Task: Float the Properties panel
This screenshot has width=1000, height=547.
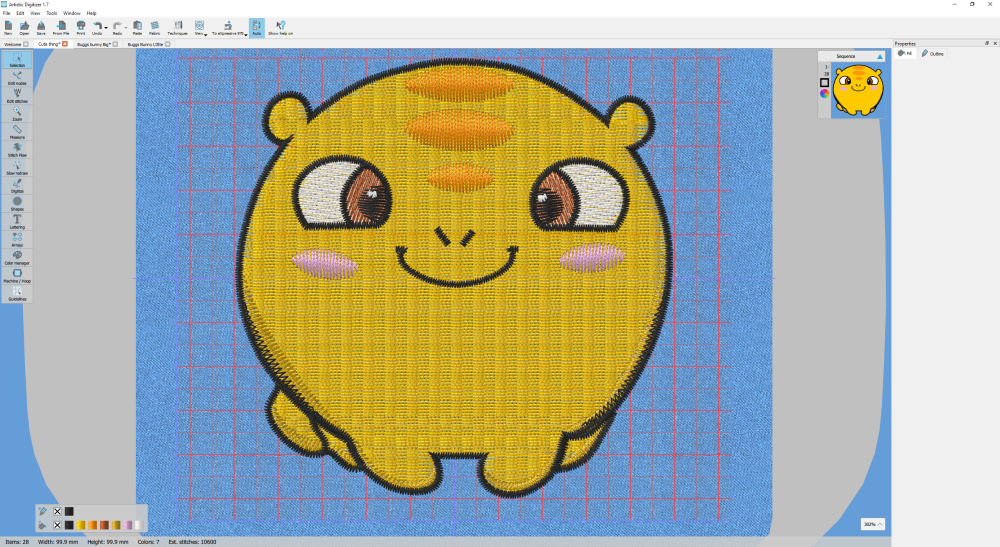Action: tap(987, 43)
